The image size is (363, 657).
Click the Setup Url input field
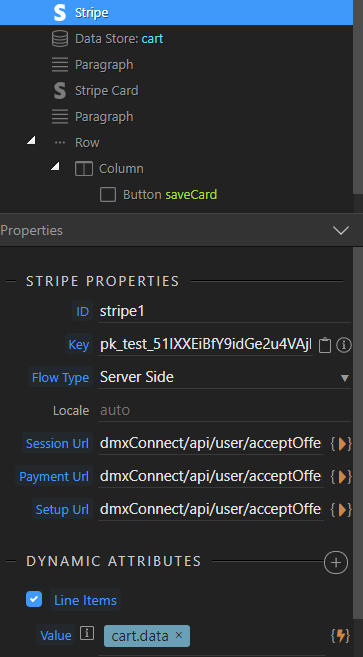(x=211, y=510)
